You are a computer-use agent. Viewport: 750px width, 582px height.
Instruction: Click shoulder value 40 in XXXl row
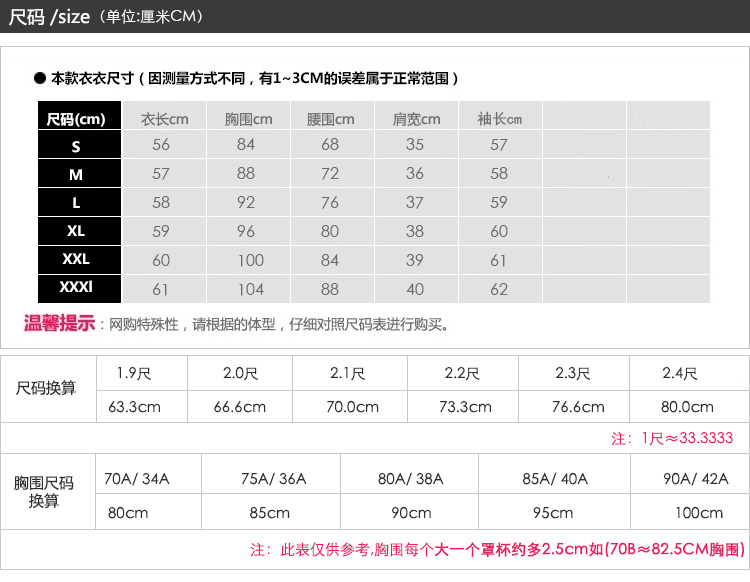click(x=415, y=289)
